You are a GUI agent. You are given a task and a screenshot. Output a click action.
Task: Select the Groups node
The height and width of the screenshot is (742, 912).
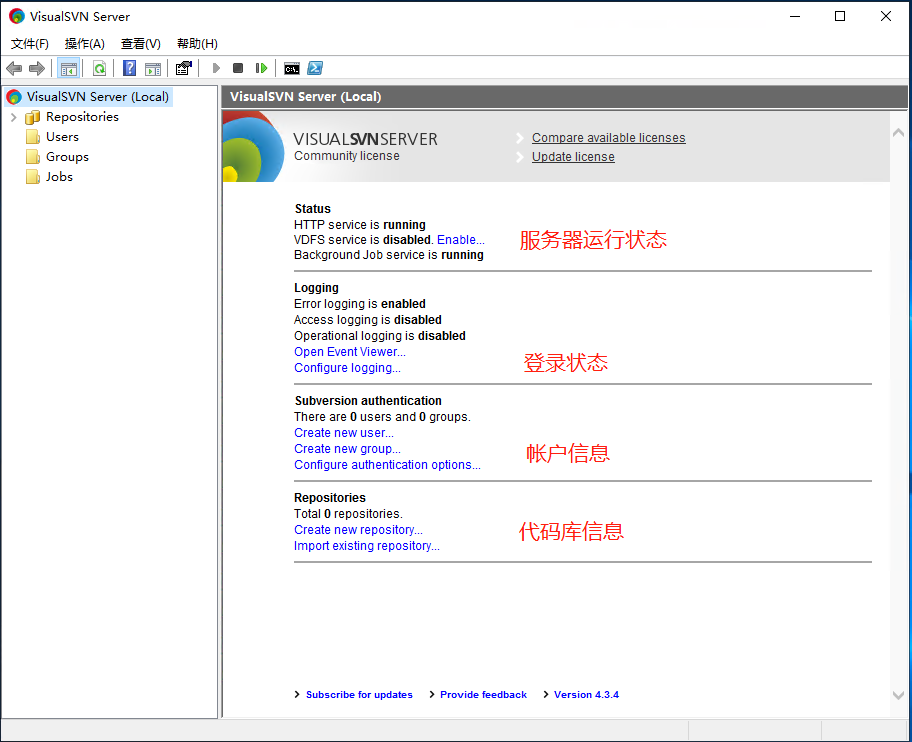pyautogui.click(x=67, y=157)
